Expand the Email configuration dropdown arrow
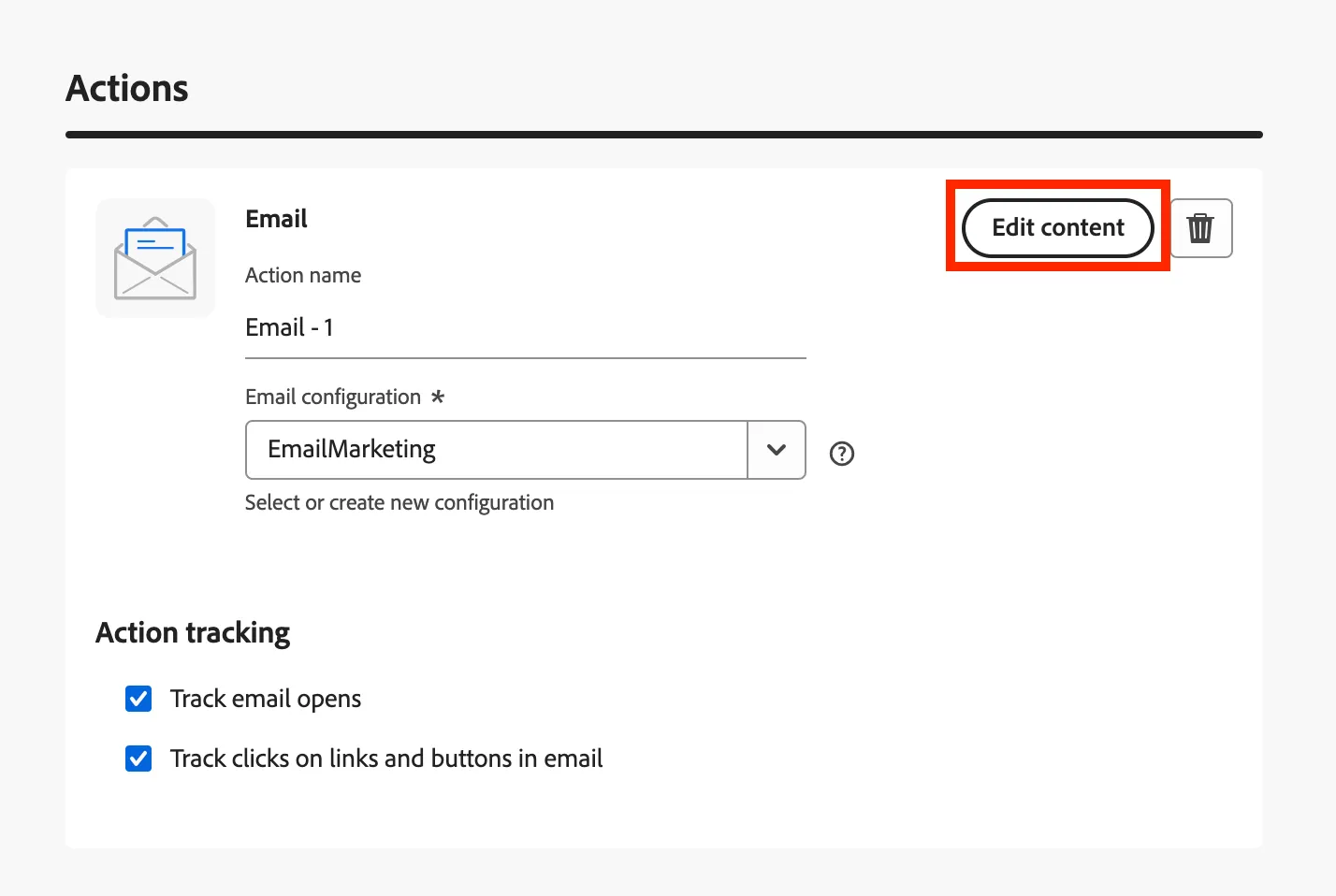This screenshot has width=1336, height=896. pos(777,450)
